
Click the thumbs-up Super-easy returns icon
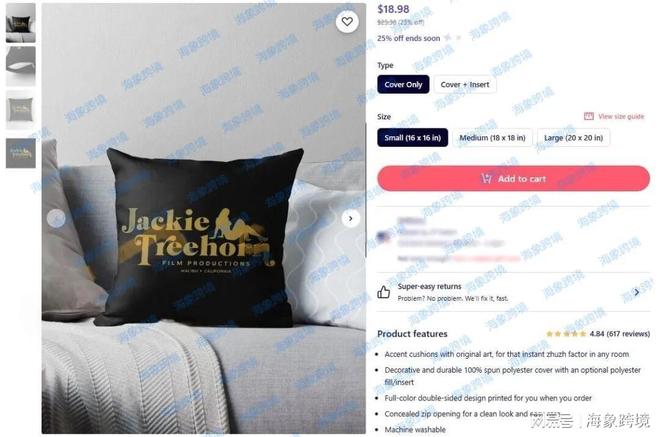pyautogui.click(x=383, y=292)
